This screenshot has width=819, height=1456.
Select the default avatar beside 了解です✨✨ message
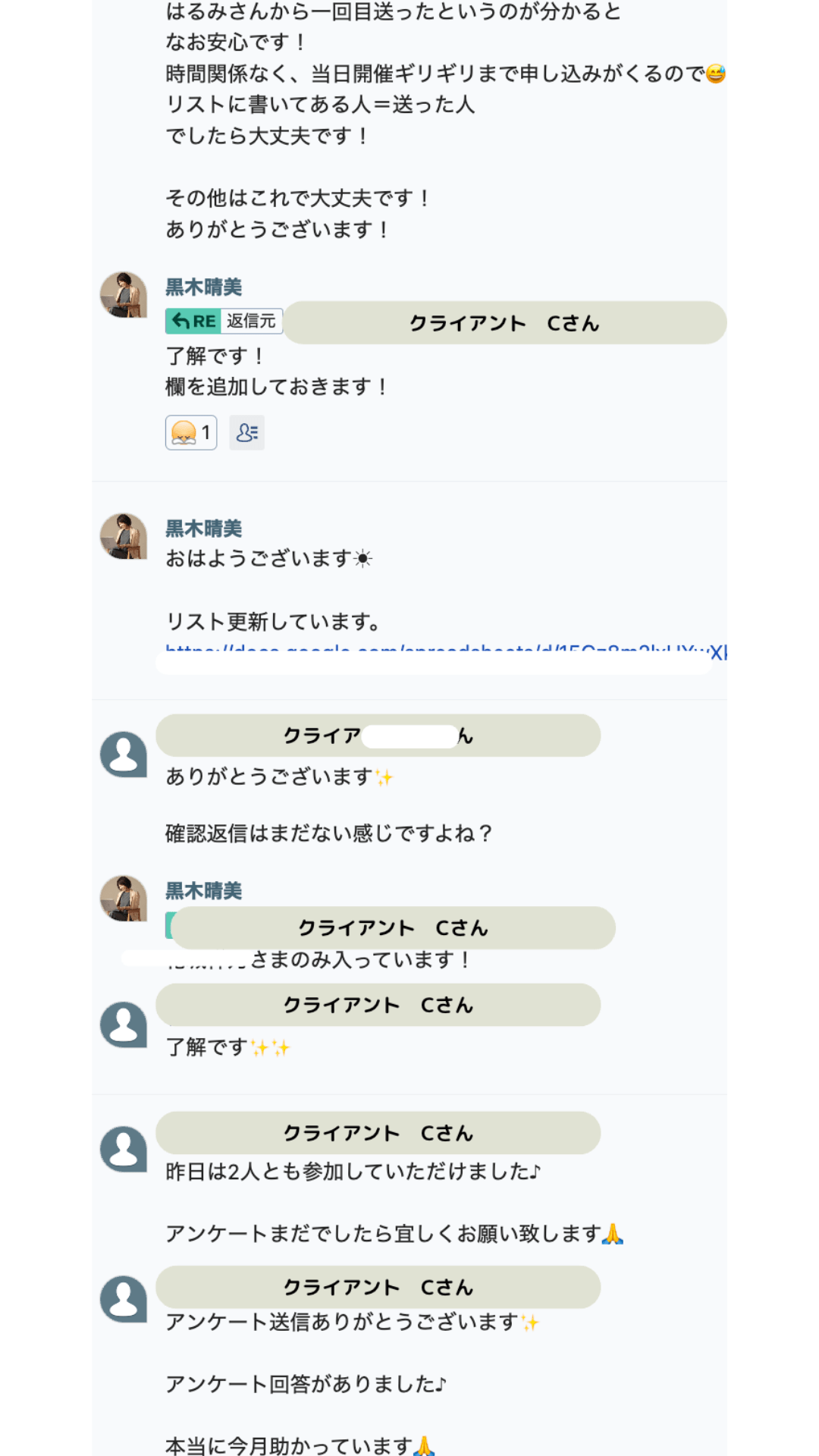point(124,1025)
